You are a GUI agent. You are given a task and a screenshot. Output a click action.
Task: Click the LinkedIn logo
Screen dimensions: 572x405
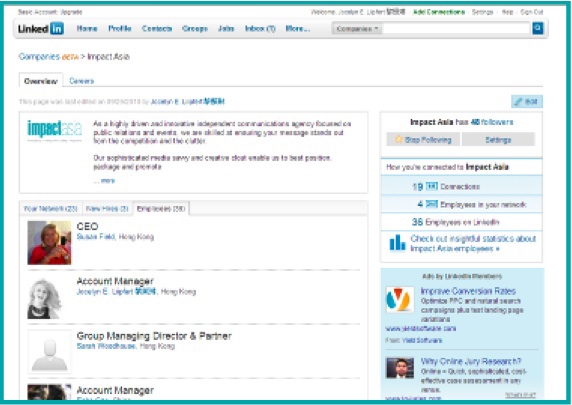click(41, 28)
